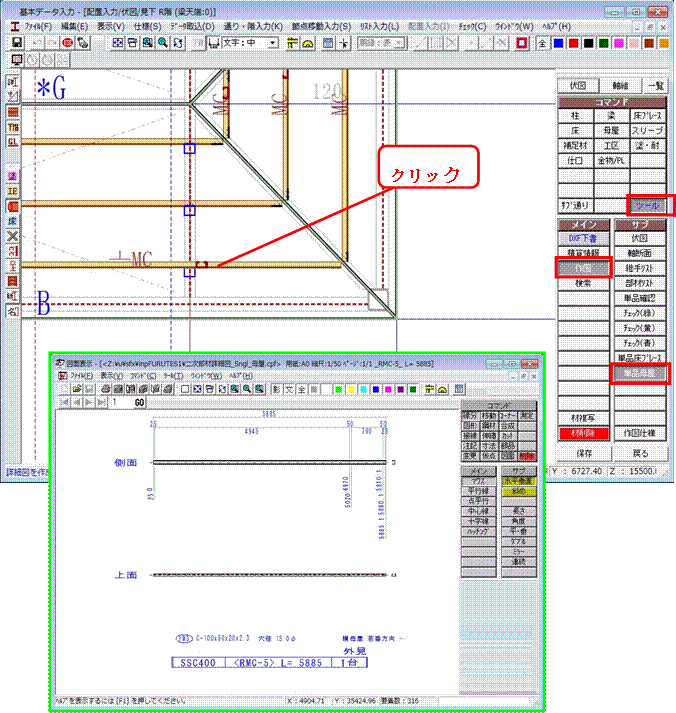Click the monitor icon on second toolbar row
676x713 pixels.
click(17, 60)
